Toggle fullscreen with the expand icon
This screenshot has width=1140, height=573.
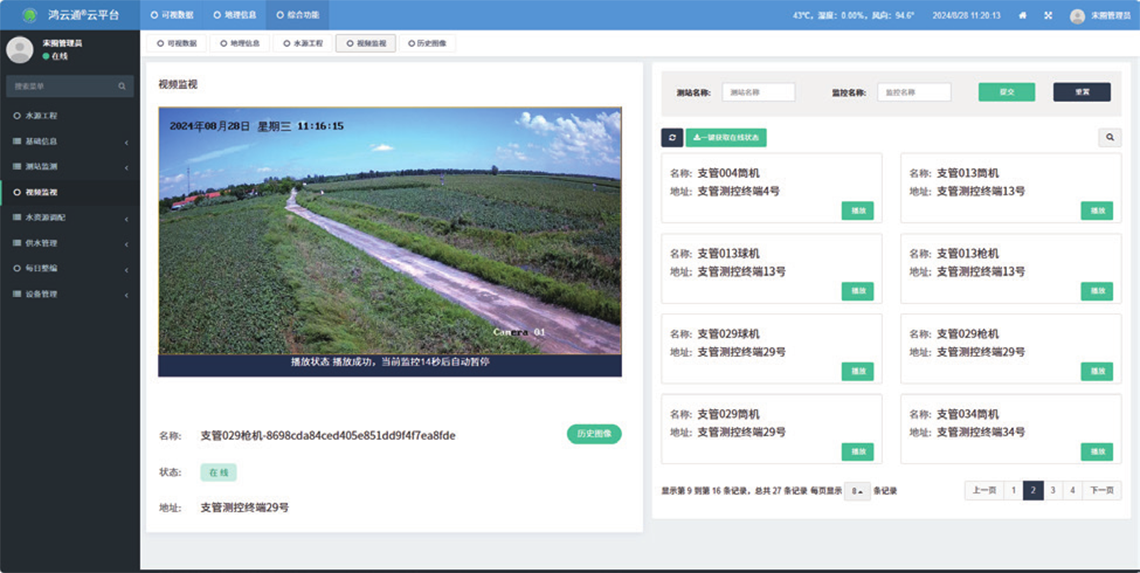click(x=1048, y=15)
